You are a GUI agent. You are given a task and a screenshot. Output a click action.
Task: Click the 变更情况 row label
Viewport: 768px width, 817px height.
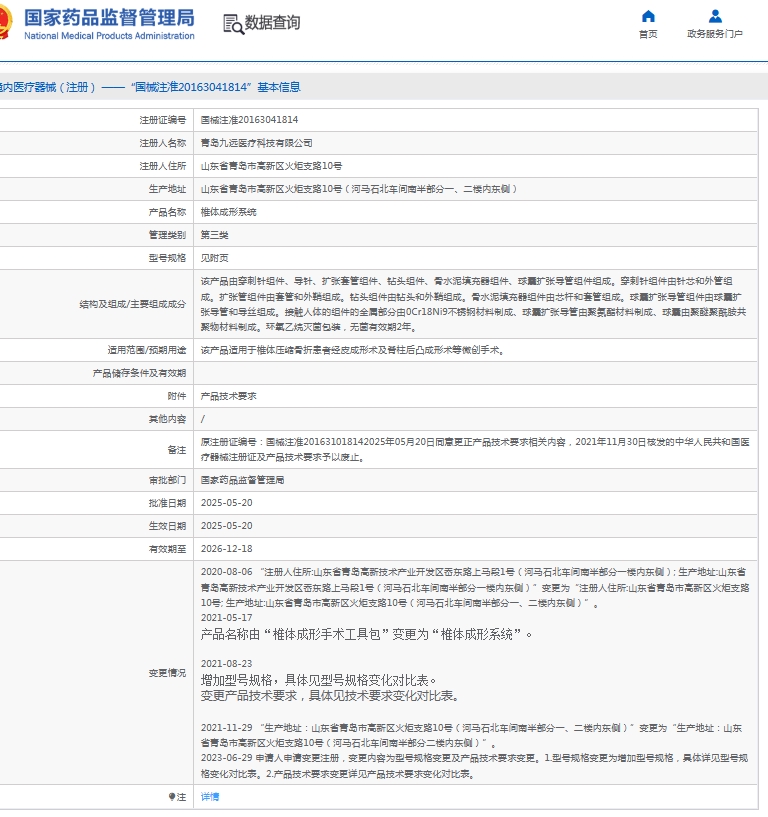click(167, 673)
